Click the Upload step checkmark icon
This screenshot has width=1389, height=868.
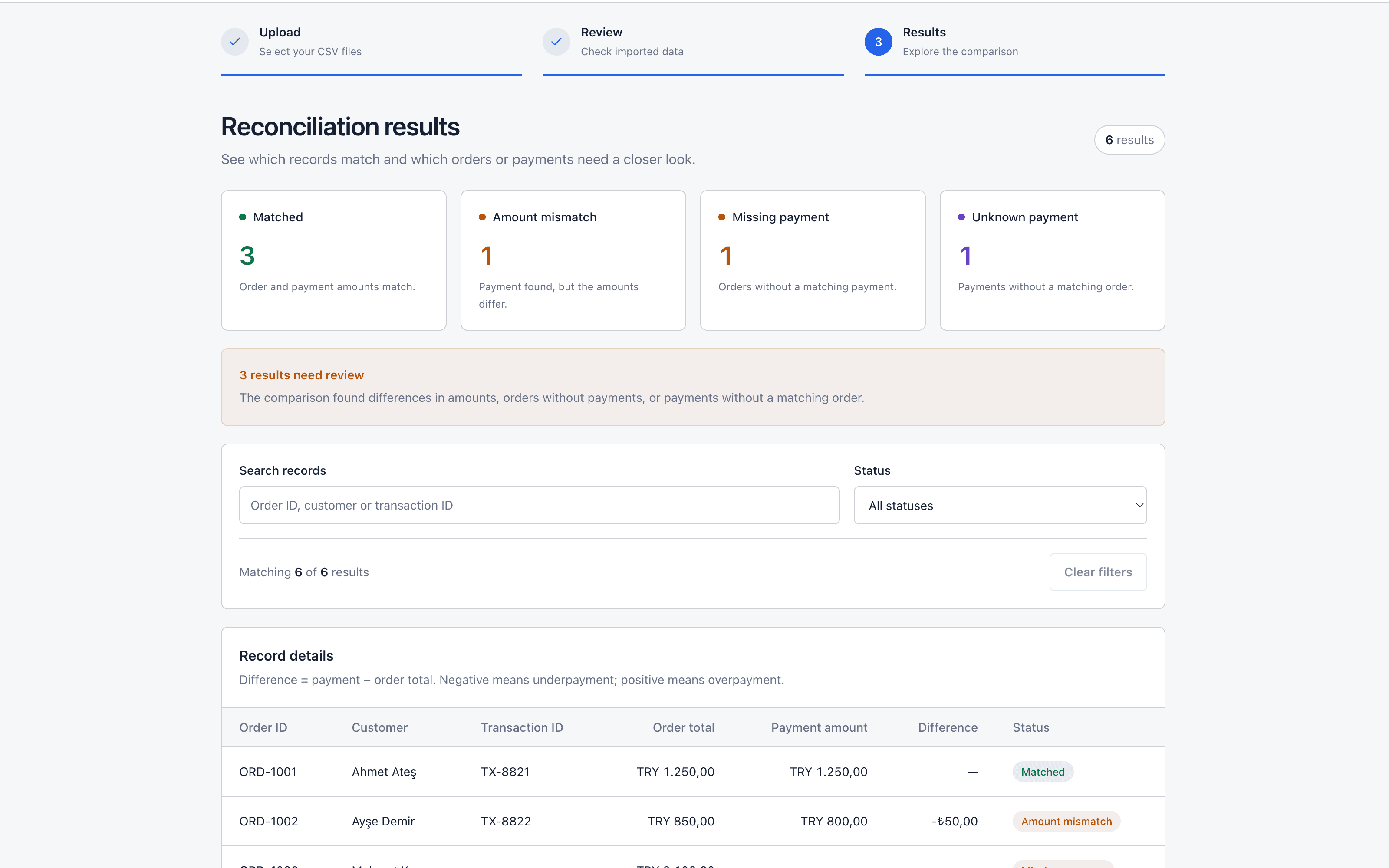(235, 41)
